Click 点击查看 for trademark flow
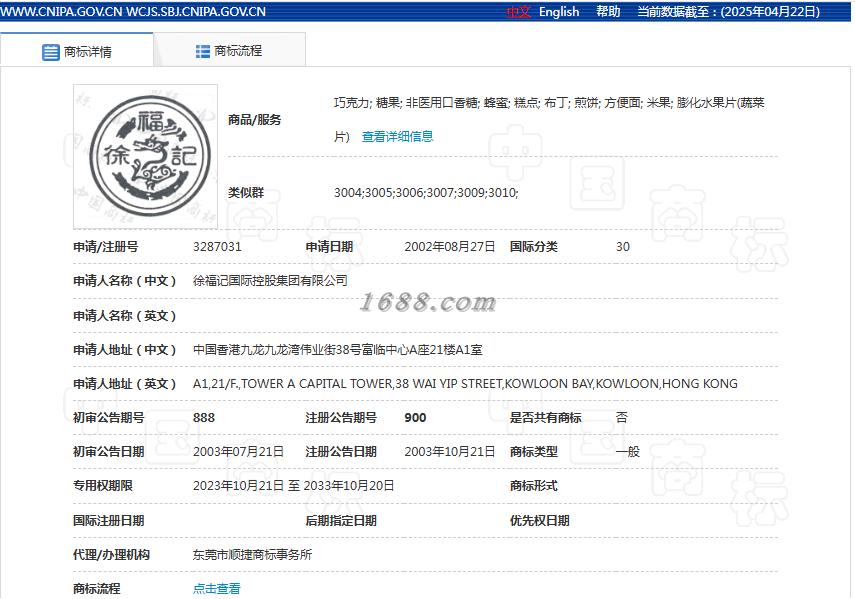 pyautogui.click(x=216, y=589)
